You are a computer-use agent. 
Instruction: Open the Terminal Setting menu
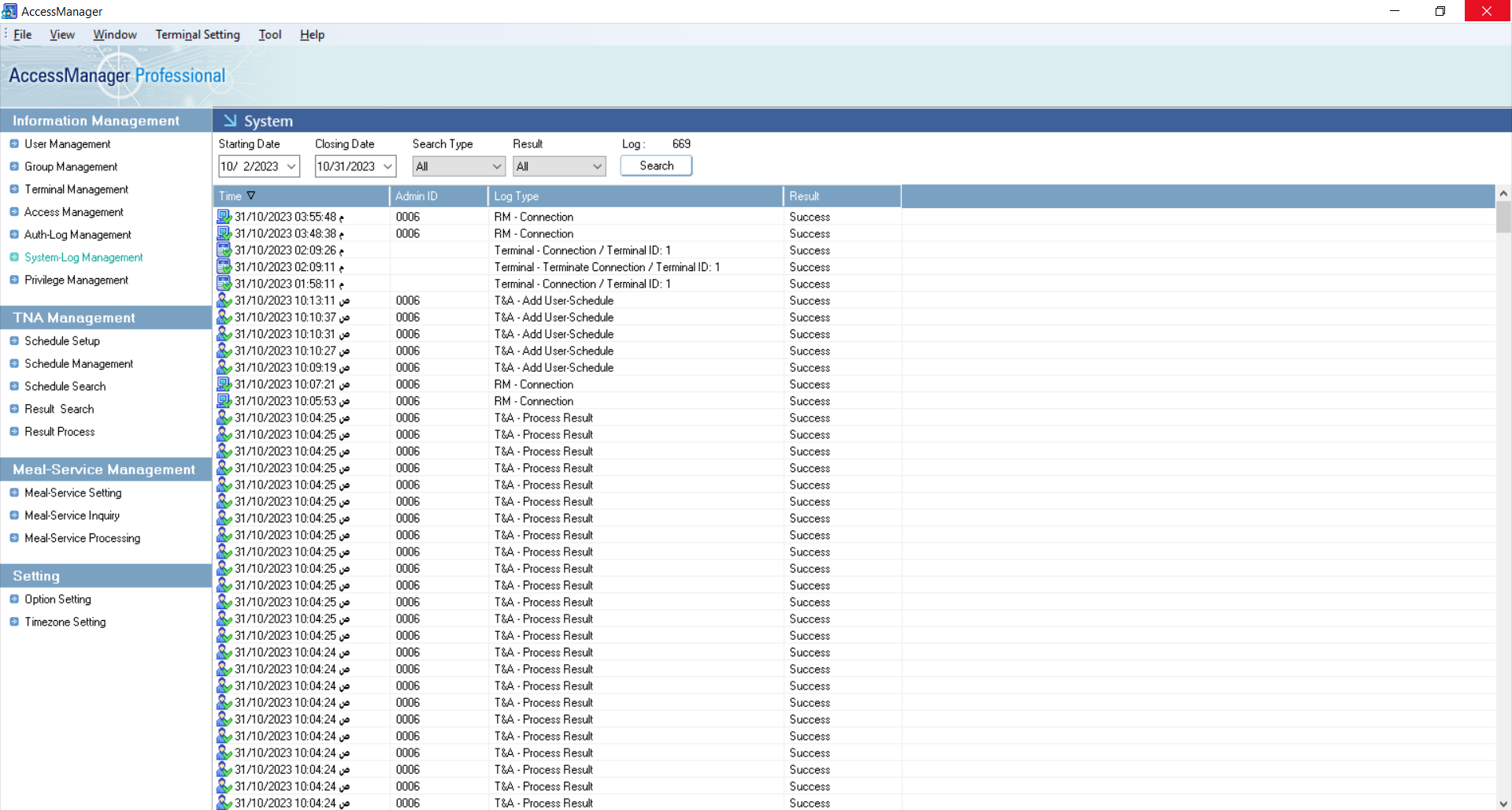197,35
